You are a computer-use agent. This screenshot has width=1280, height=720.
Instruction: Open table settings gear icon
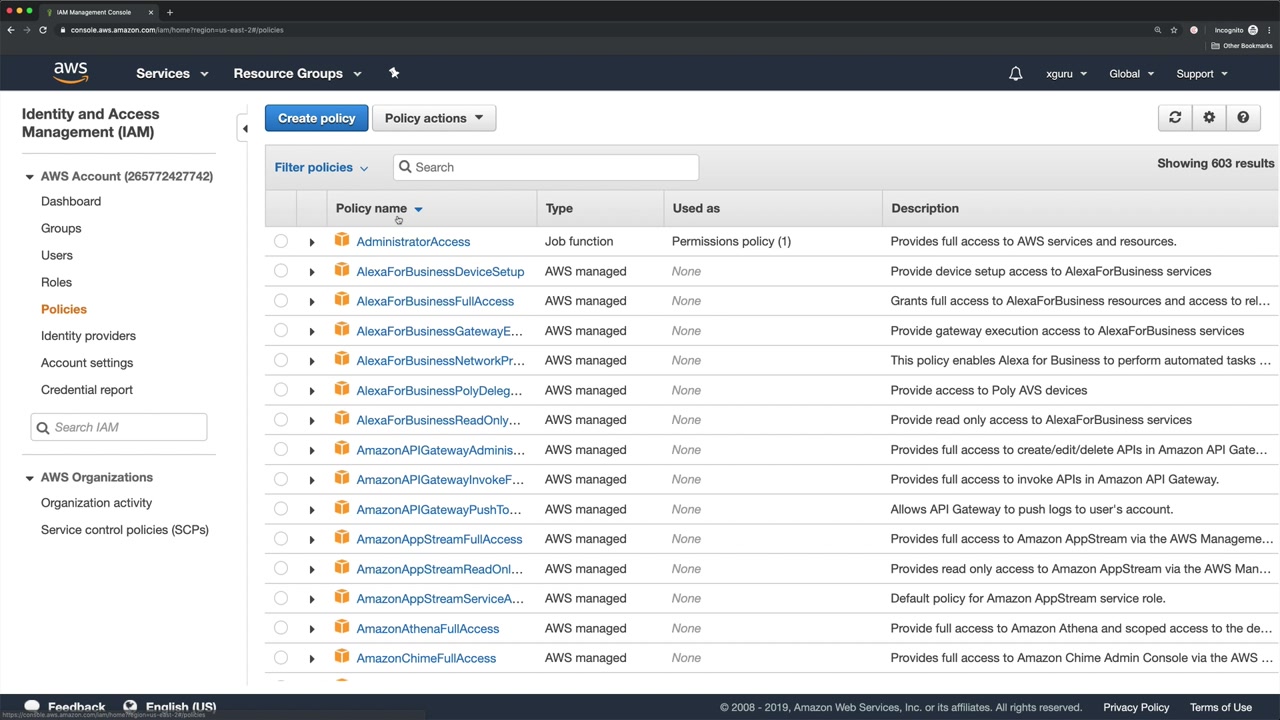1209,118
